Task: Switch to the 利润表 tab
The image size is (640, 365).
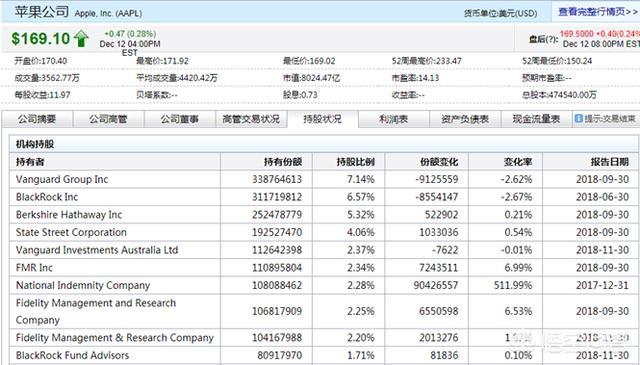Action: click(x=394, y=119)
